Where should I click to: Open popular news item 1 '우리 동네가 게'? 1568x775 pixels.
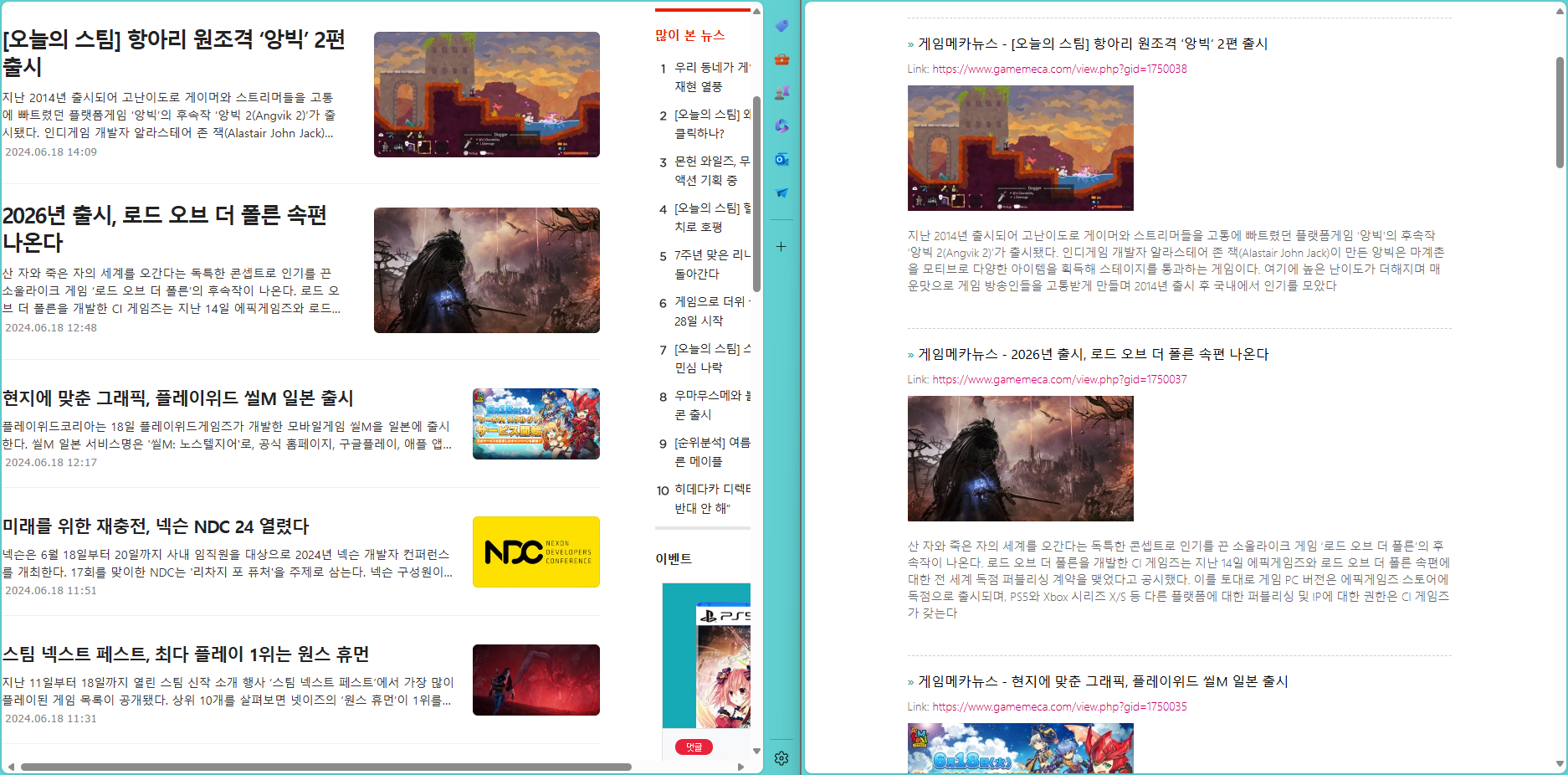(x=712, y=77)
